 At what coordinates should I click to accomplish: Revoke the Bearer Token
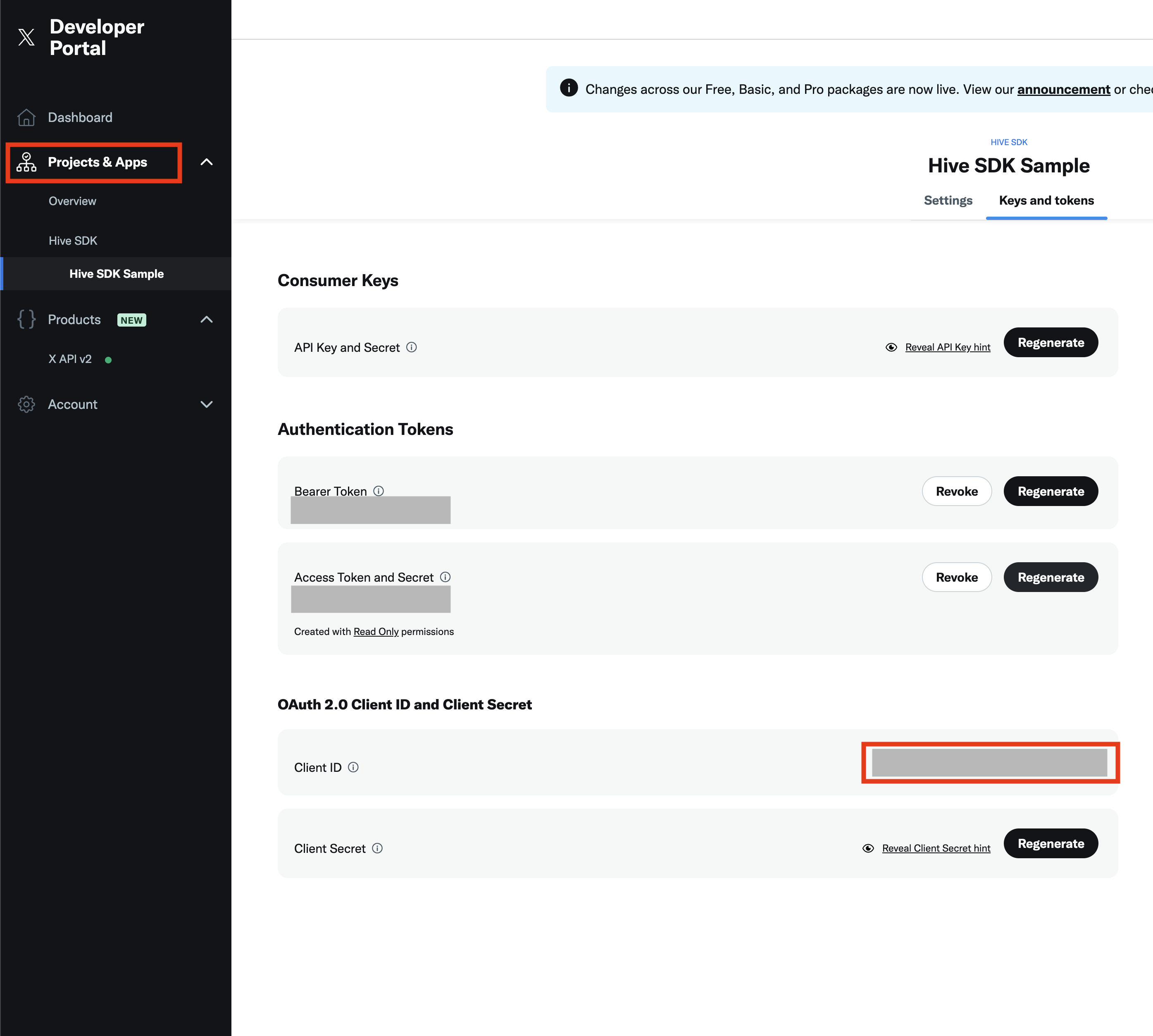click(x=956, y=491)
